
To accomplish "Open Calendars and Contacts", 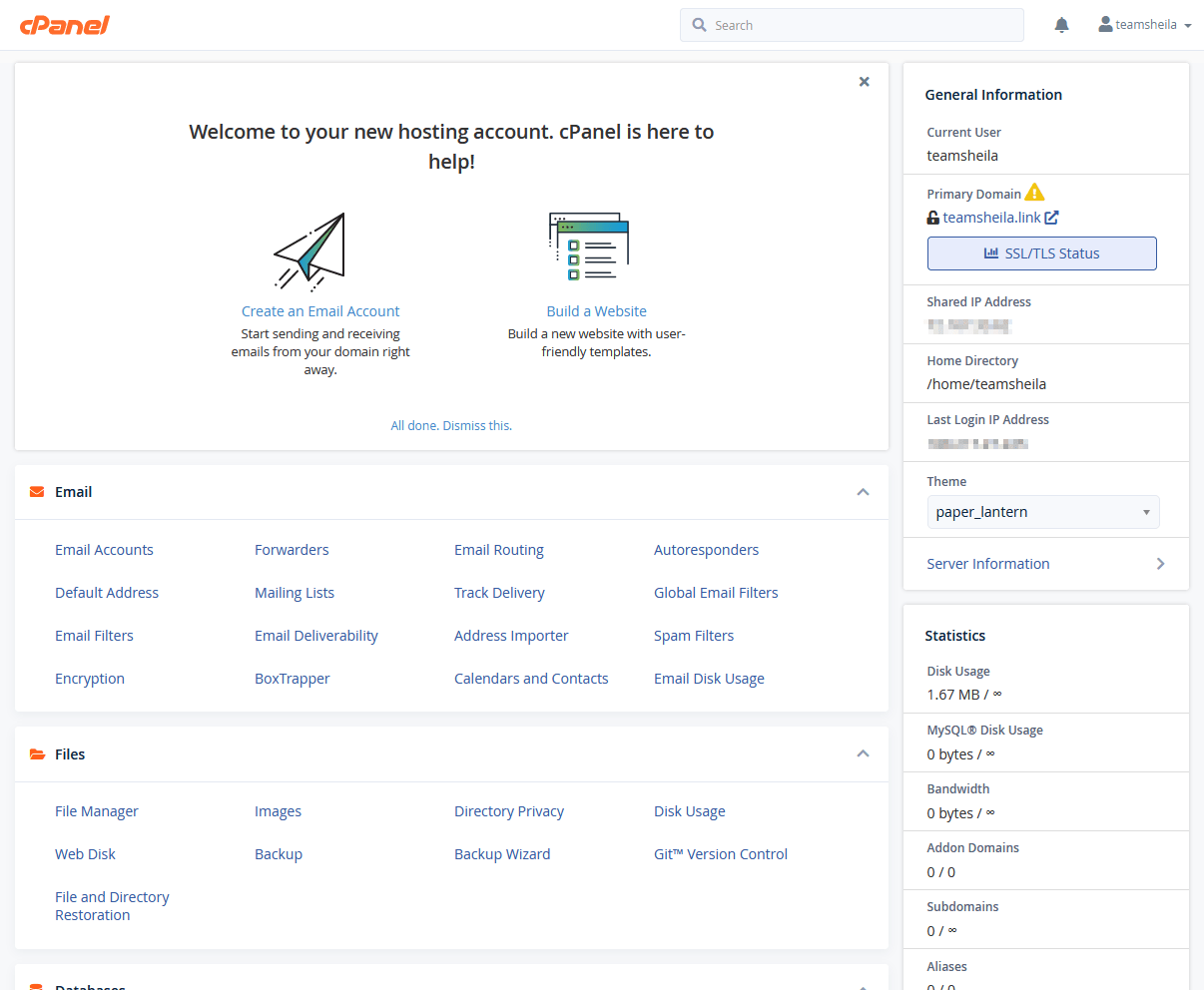I will [531, 679].
